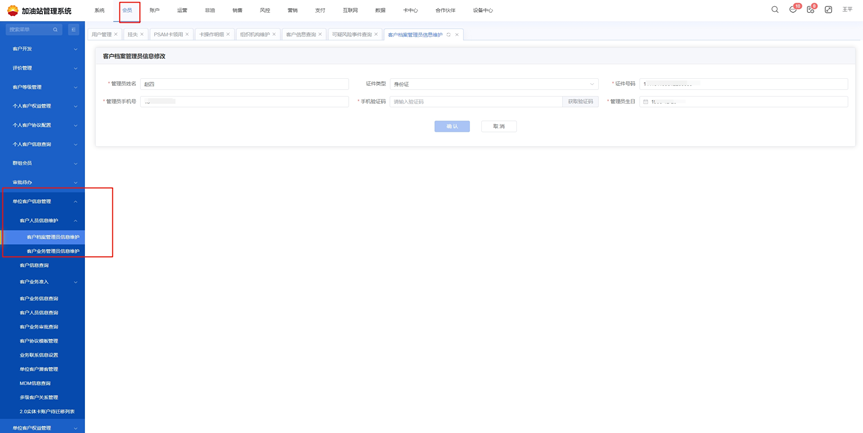863x433 pixels.
Task: Open the 证件类型 dropdown
Action: tap(494, 84)
